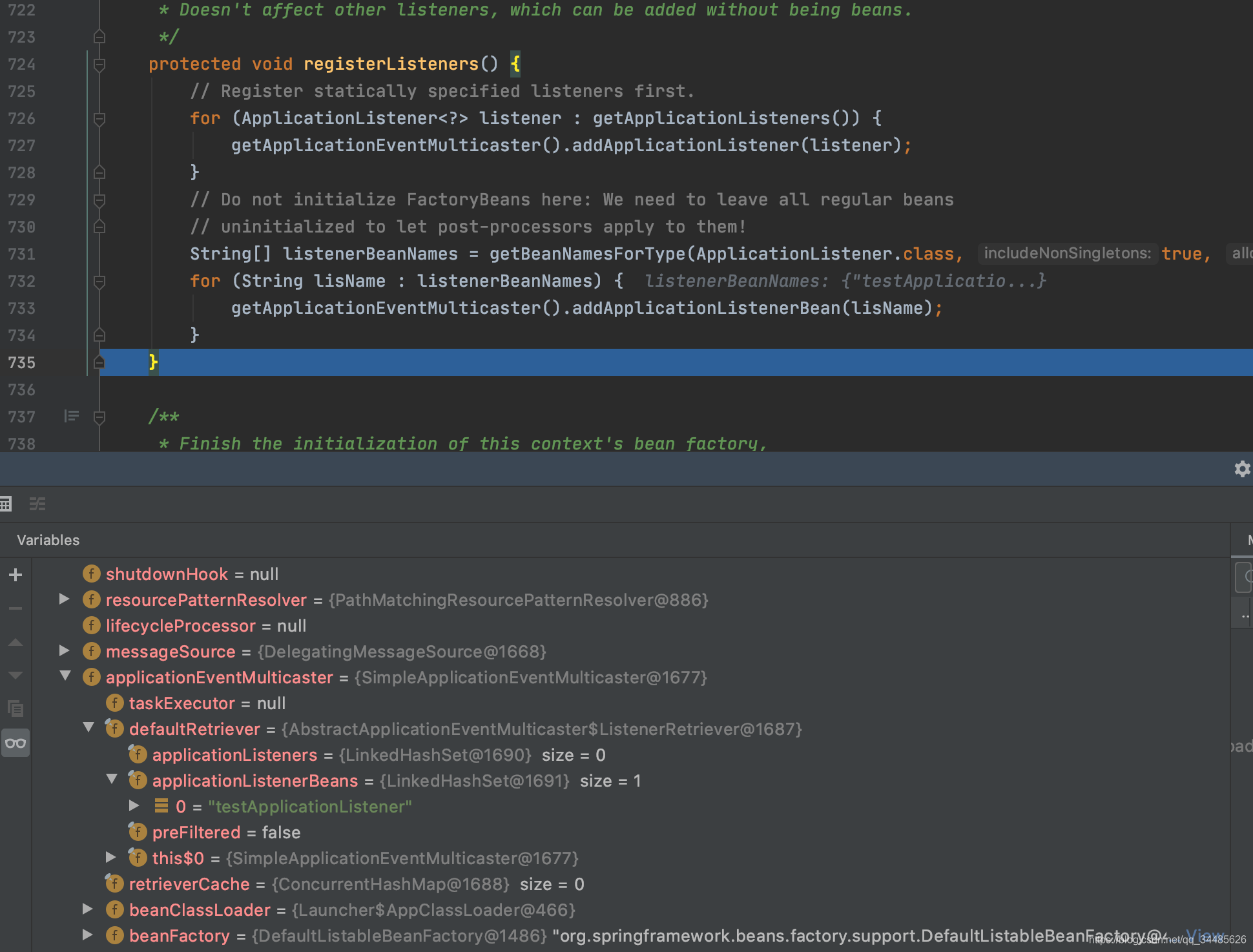
Task: Fold registerListeners method at line 724
Action: pyautogui.click(x=99, y=64)
